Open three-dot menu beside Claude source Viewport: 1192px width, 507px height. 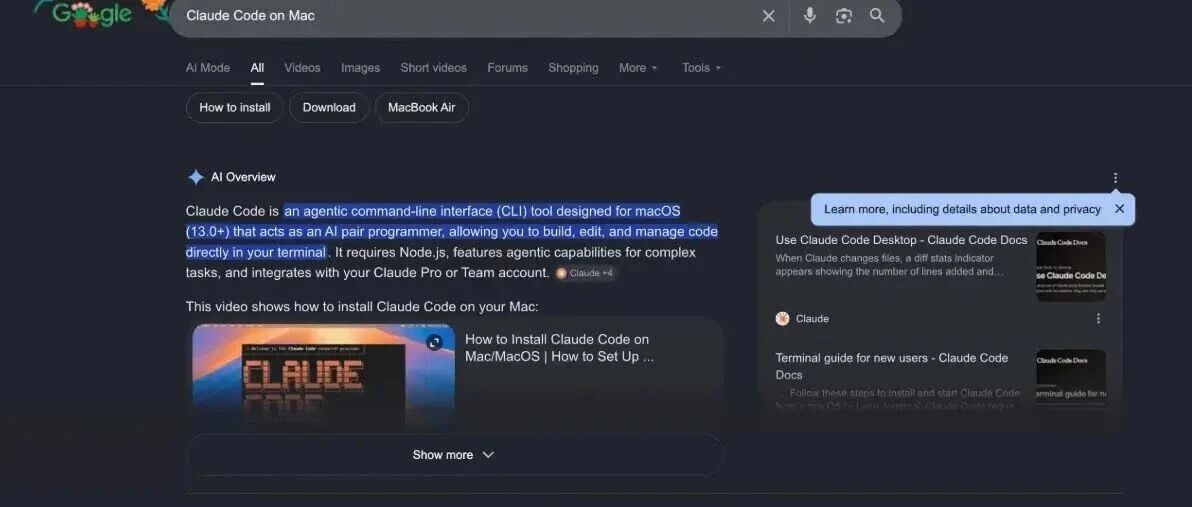[x=1098, y=318]
